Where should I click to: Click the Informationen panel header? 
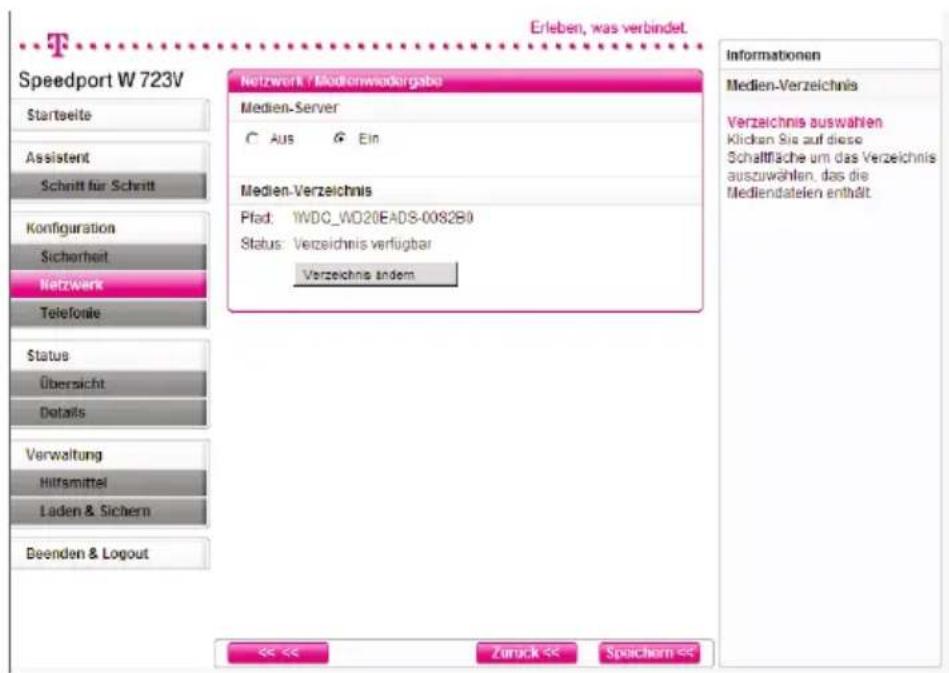click(773, 55)
